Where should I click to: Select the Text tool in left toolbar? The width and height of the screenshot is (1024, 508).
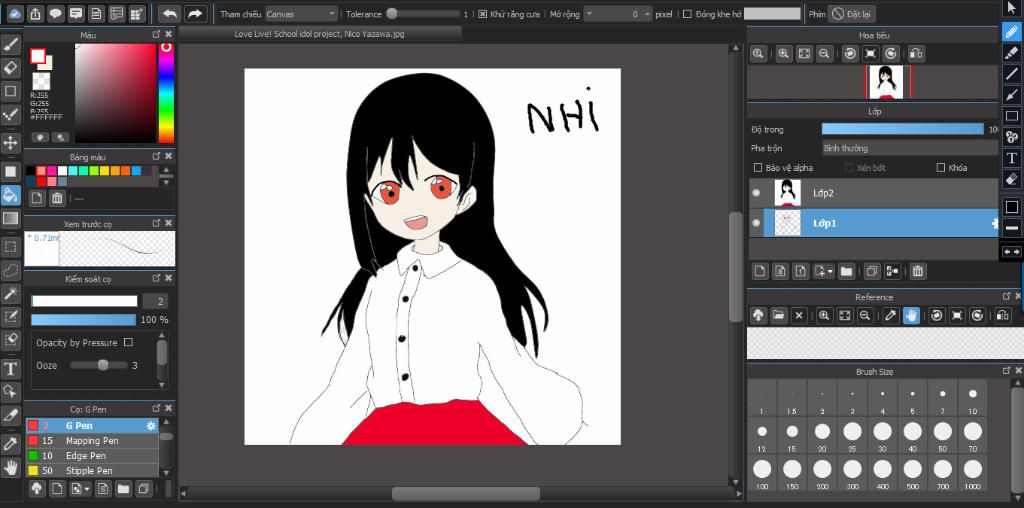point(10,369)
